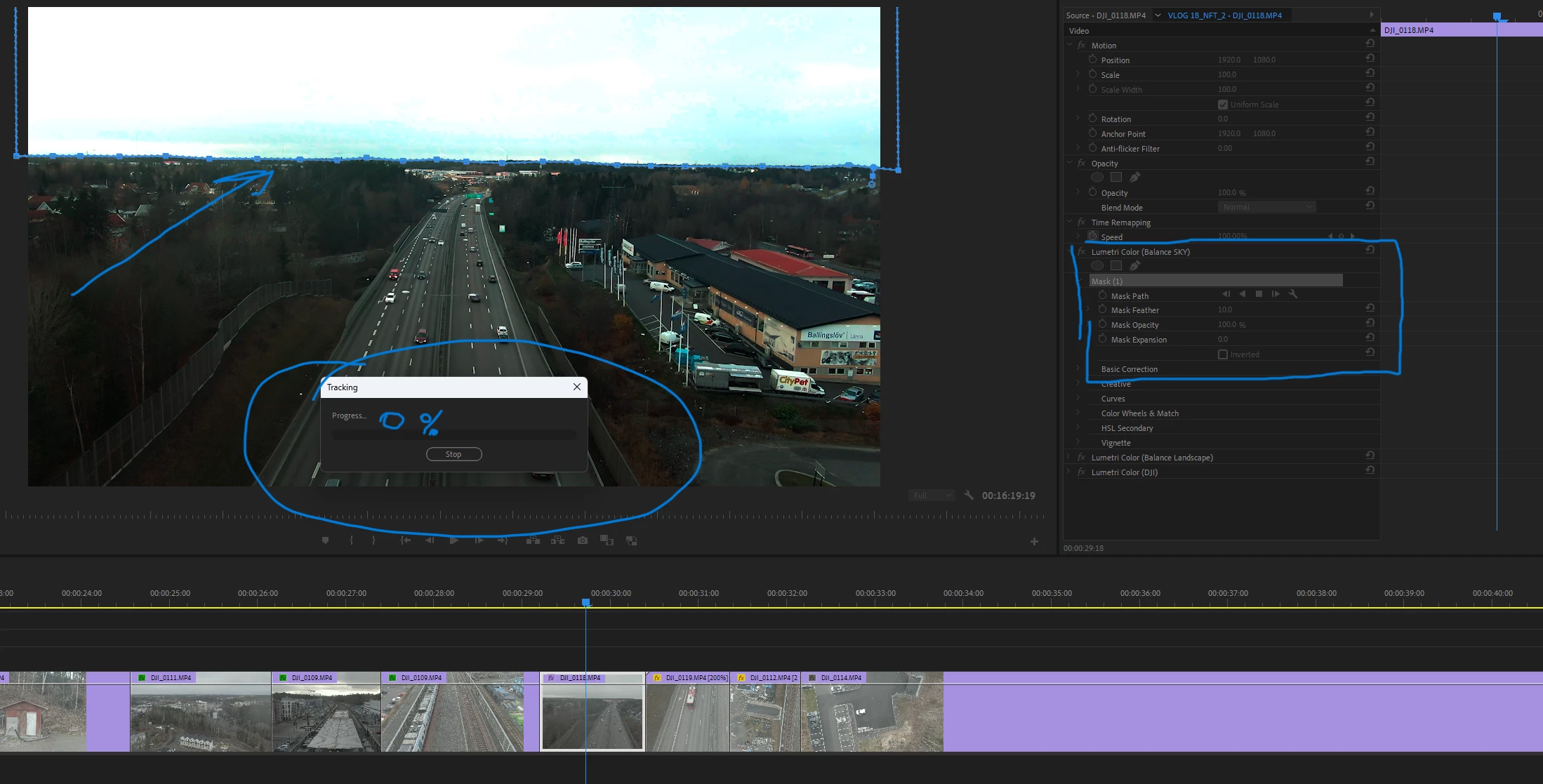
Task: Open program monitor settings wrench
Action: [x=969, y=495]
